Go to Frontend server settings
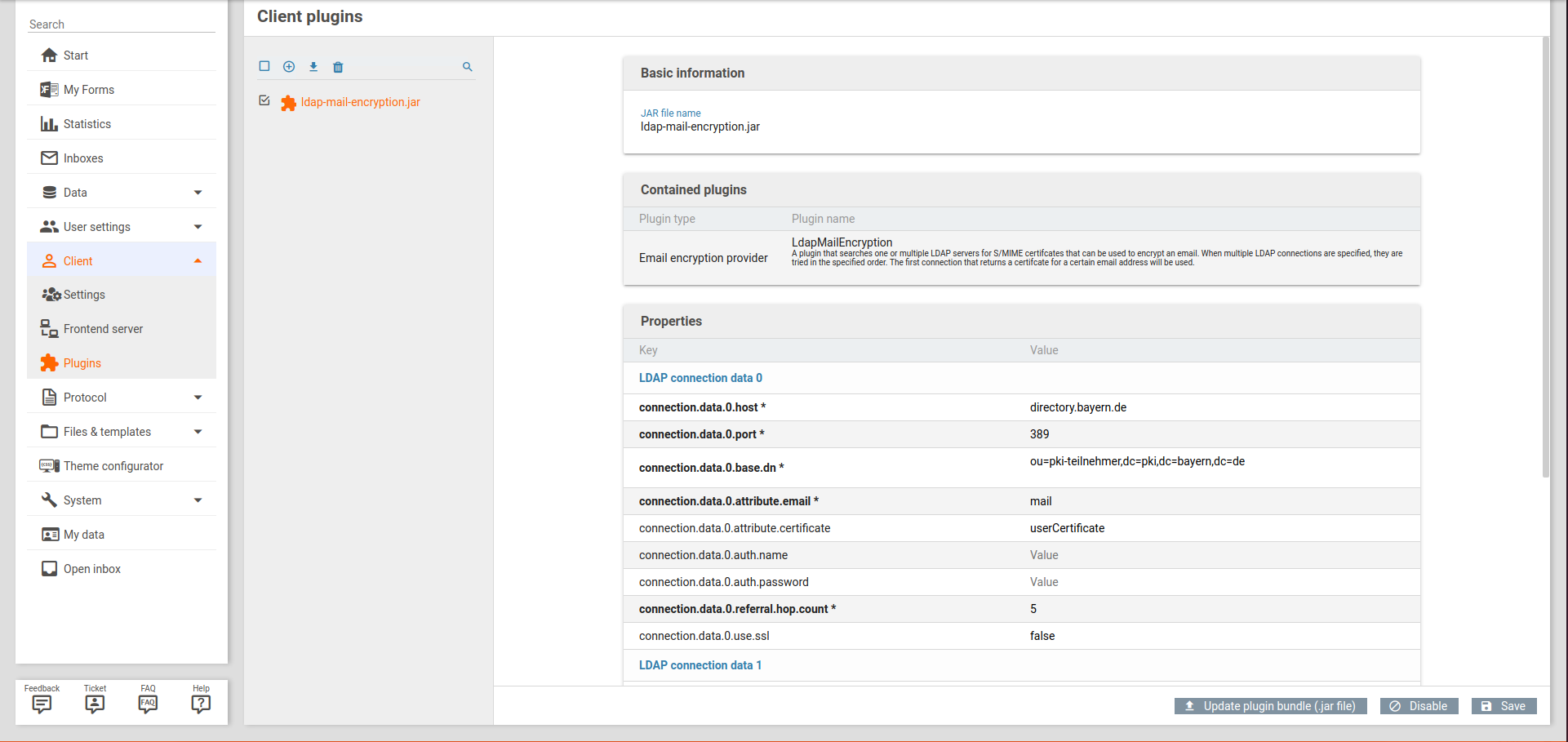The height and width of the screenshot is (742, 1568). click(x=103, y=329)
